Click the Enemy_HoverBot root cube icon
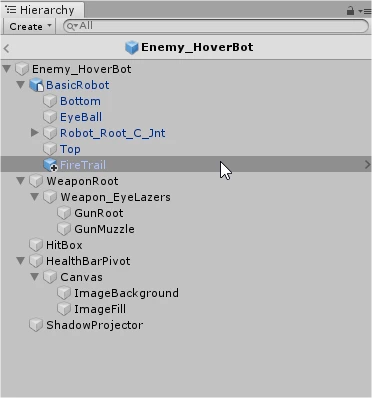372x398 pixels. pos(22,69)
